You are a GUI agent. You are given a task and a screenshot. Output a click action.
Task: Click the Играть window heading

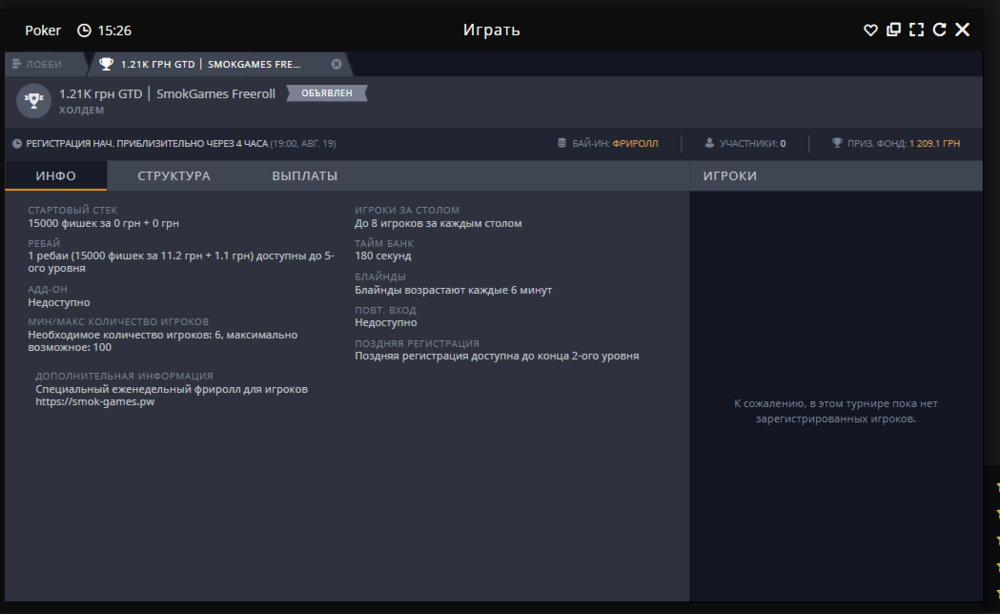click(x=492, y=30)
